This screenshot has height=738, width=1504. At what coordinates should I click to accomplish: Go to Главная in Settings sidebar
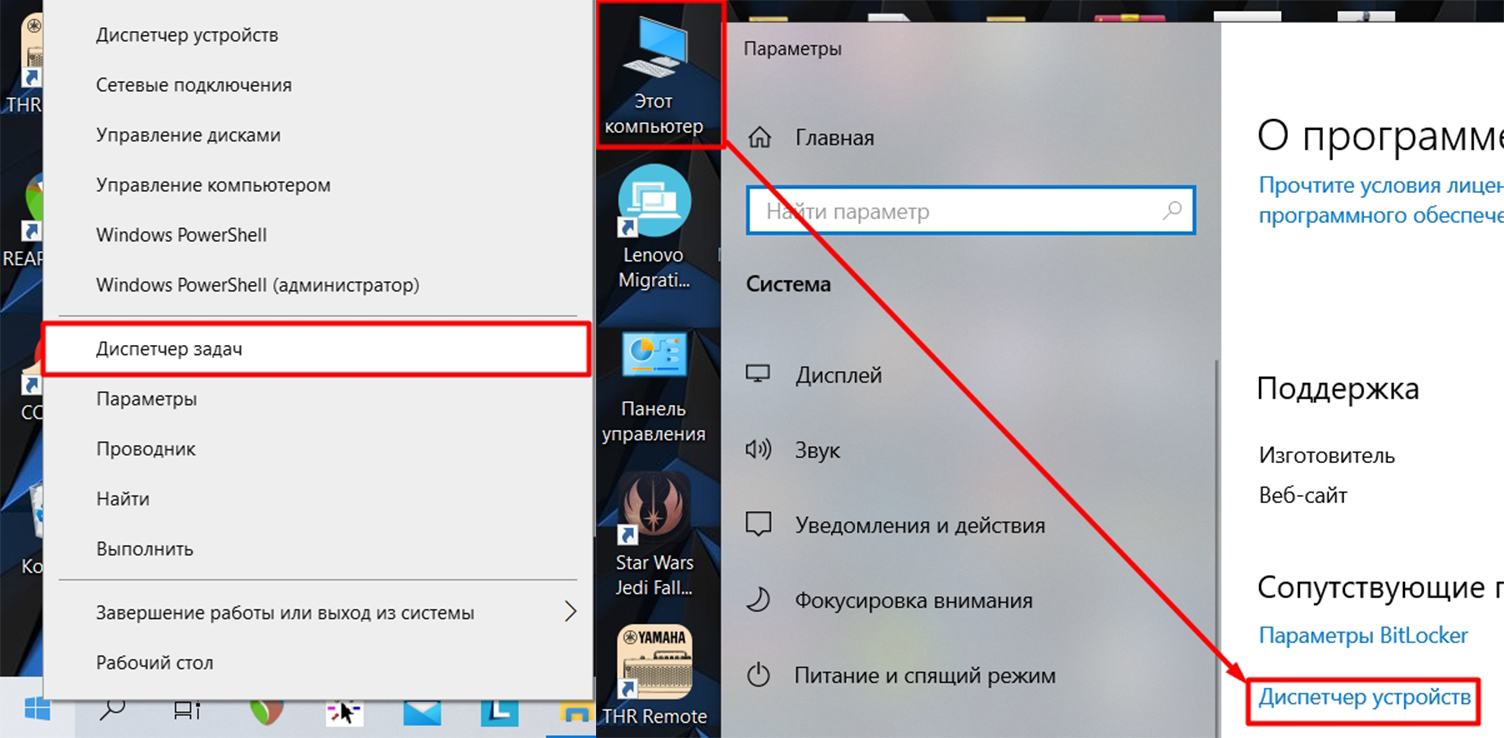(834, 138)
